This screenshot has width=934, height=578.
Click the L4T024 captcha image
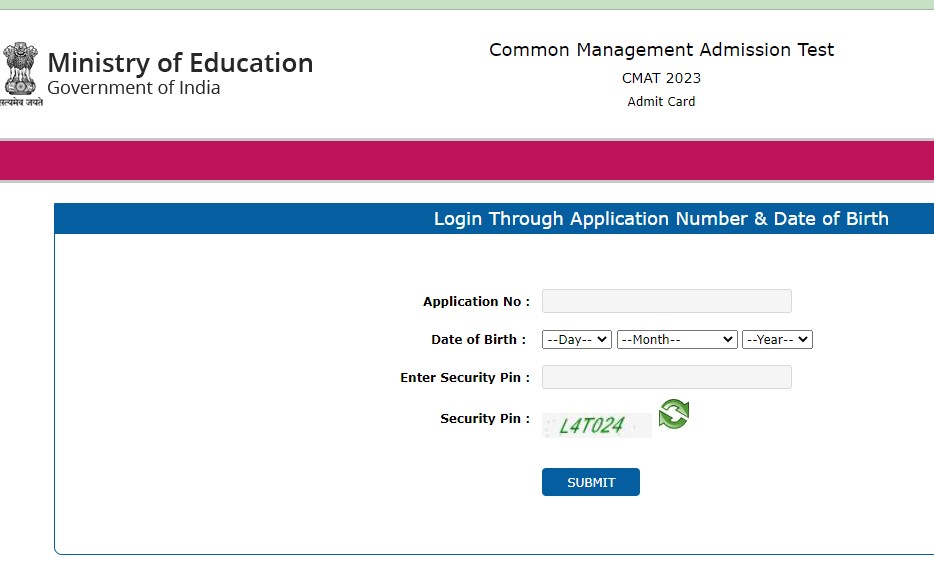pyautogui.click(x=596, y=426)
